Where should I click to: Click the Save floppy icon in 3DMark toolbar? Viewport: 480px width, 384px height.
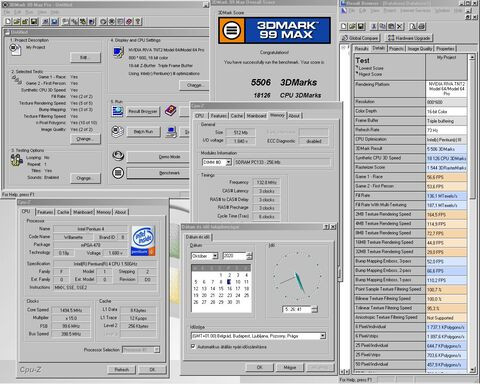pos(34,22)
